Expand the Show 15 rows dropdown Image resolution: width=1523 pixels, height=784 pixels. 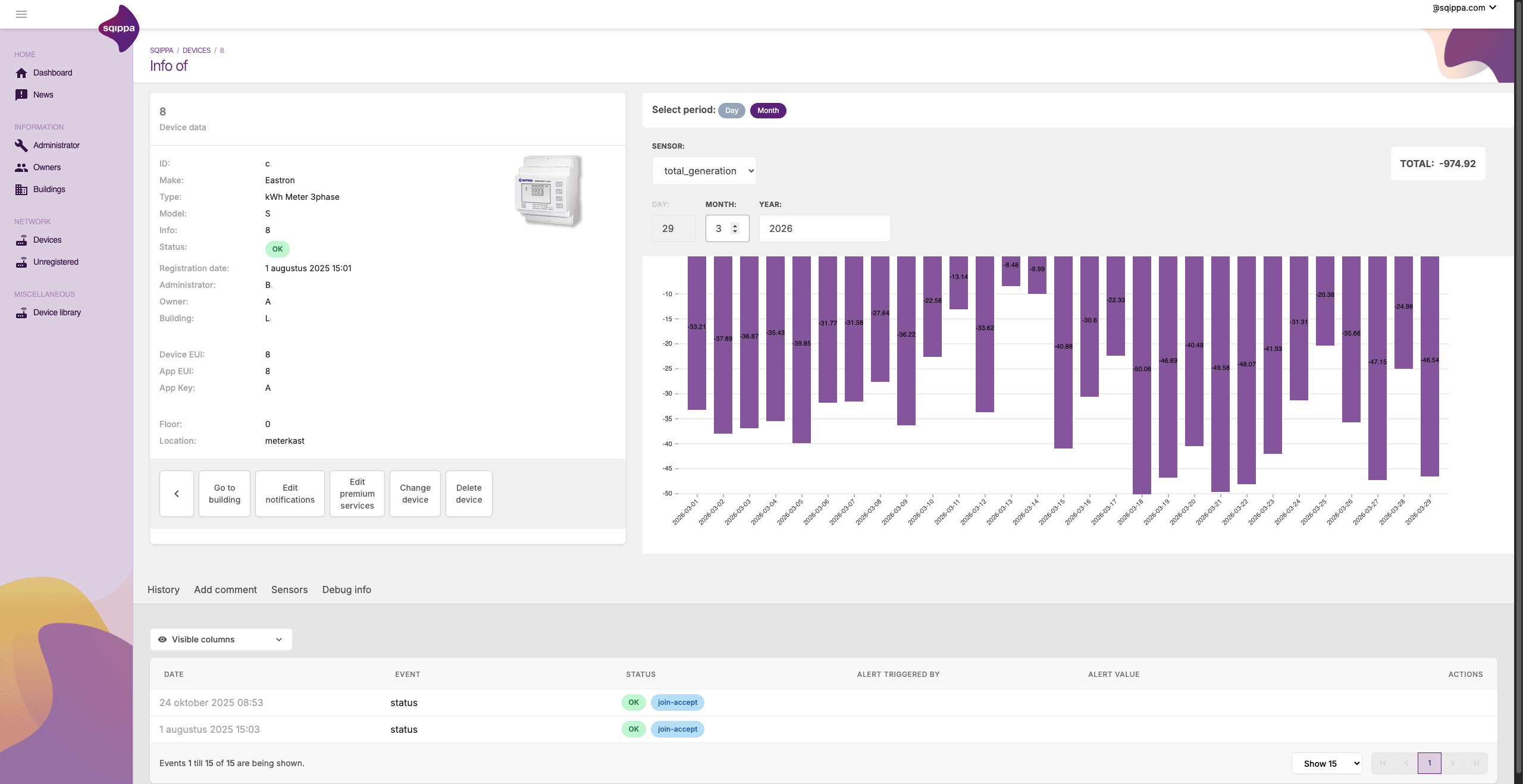pyautogui.click(x=1327, y=764)
